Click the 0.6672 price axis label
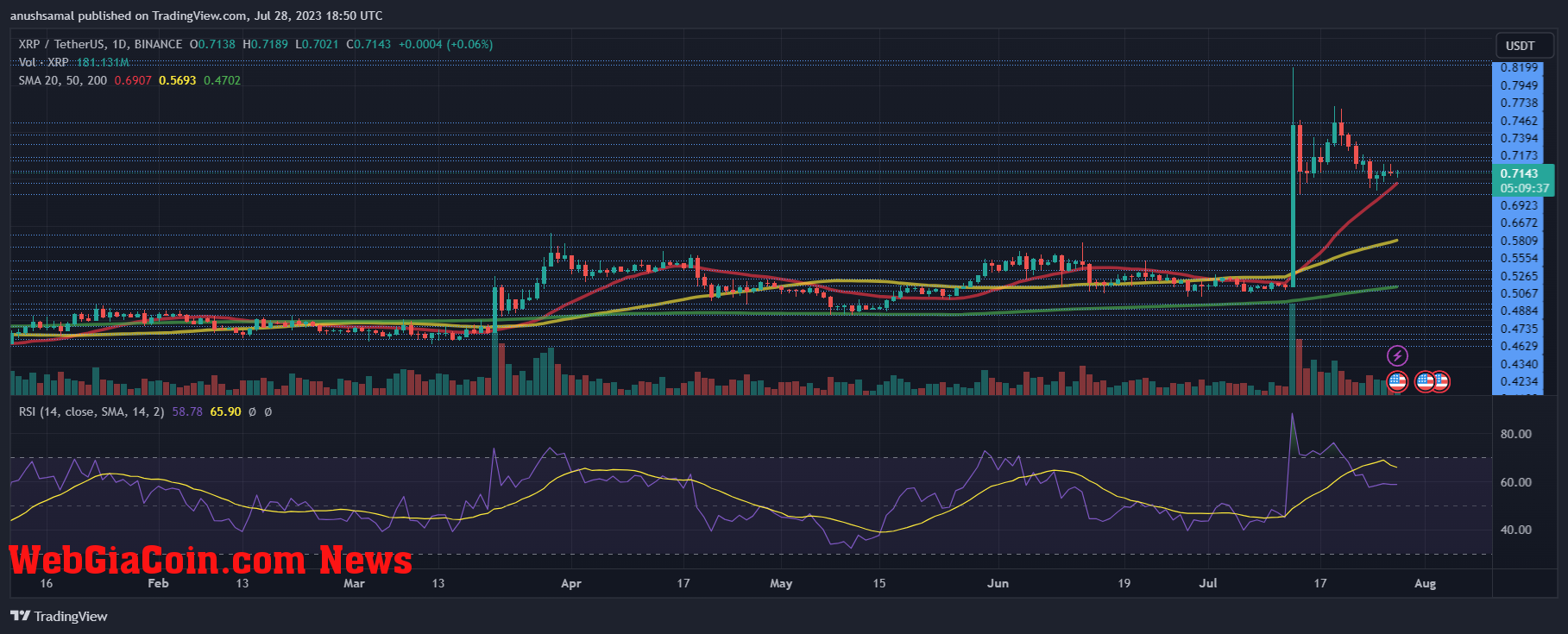The height and width of the screenshot is (634, 1568). coord(1519,223)
